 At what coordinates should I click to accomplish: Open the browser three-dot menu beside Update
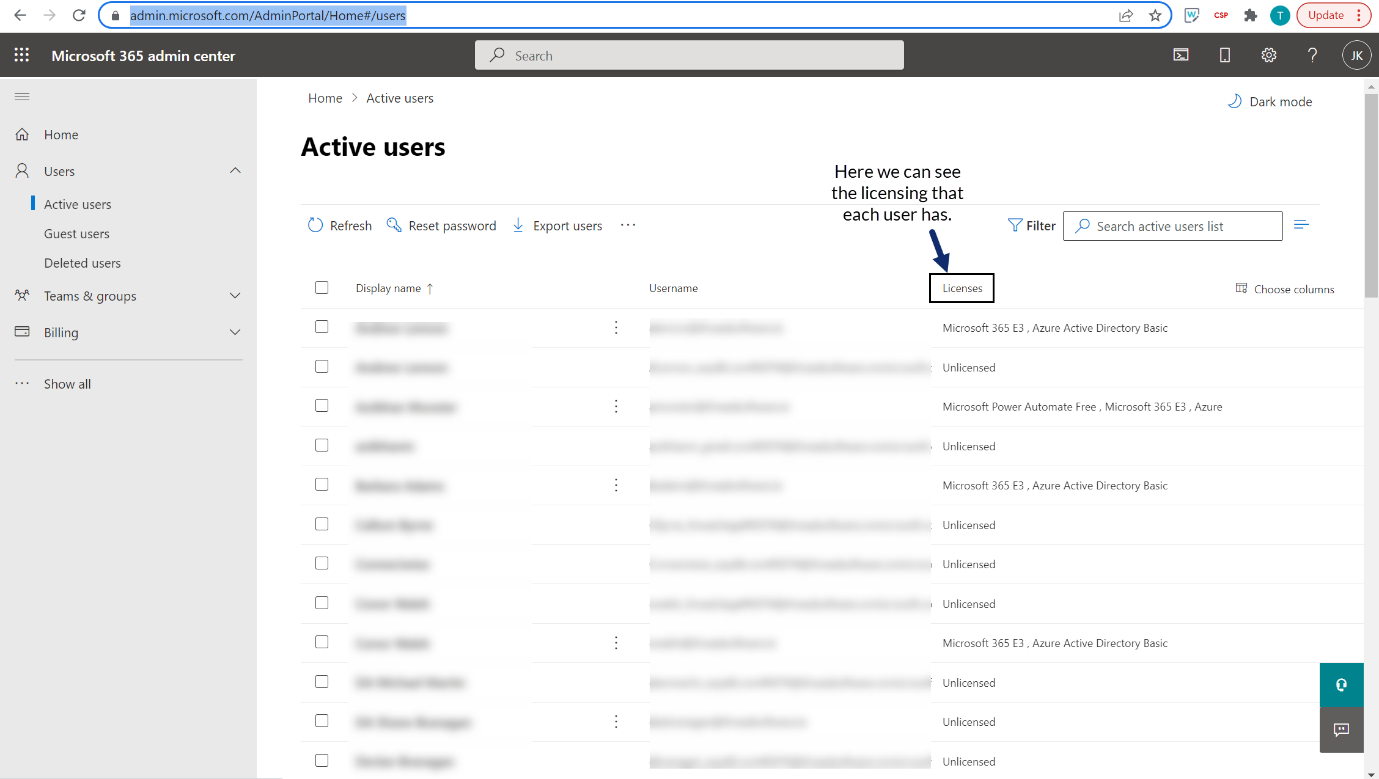tap(1359, 15)
